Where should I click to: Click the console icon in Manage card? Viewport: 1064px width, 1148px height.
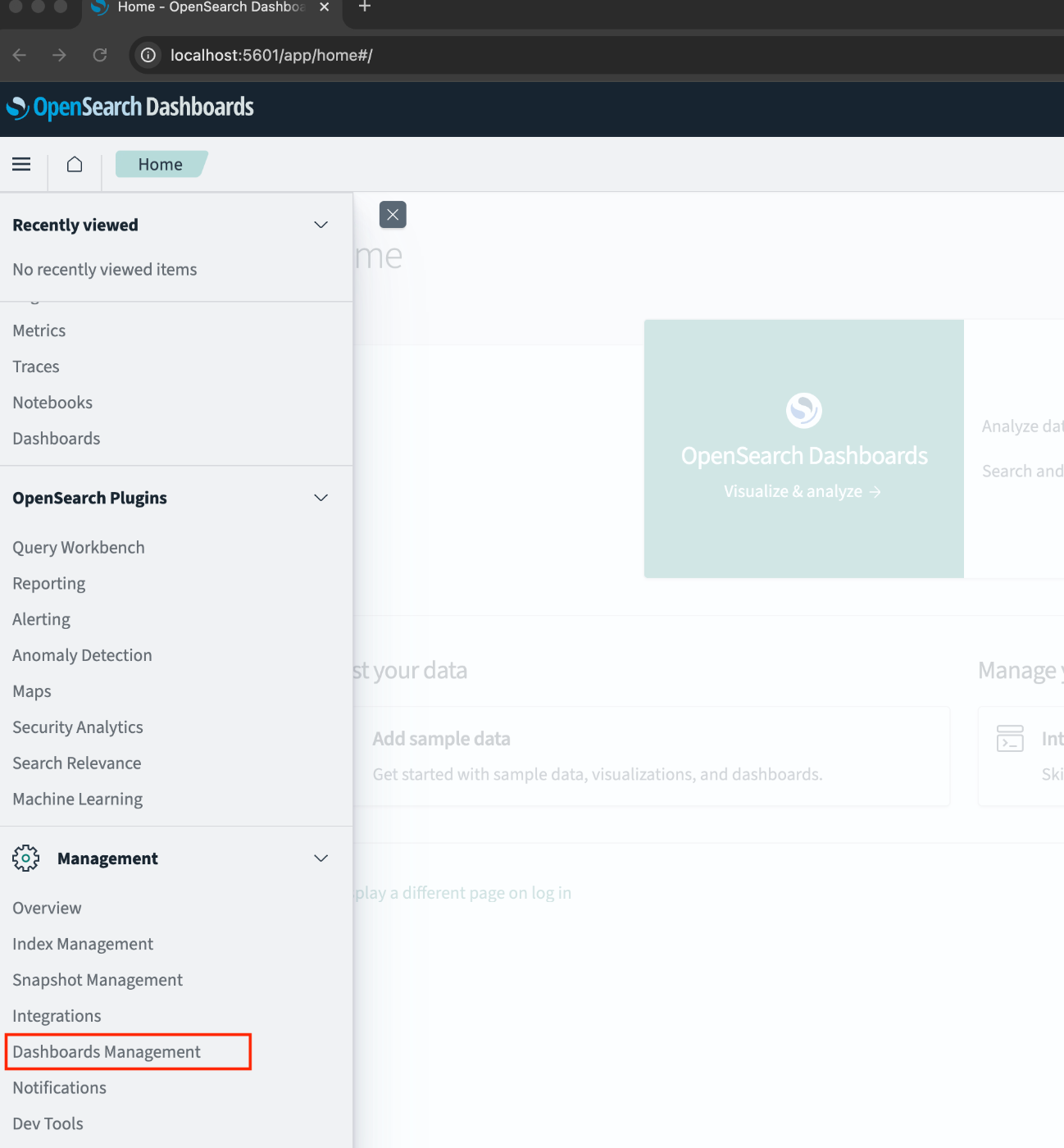tap(1010, 738)
